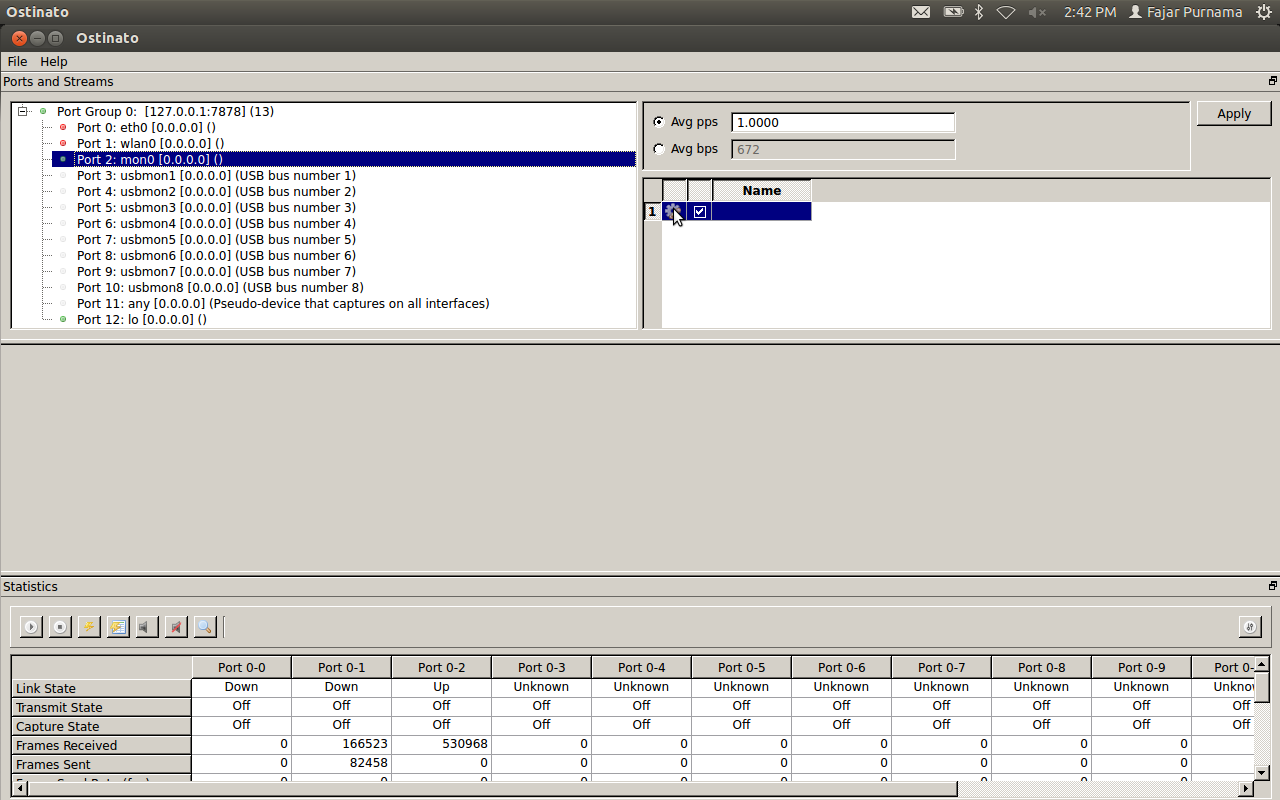Click the Transmit State row header

101,707
